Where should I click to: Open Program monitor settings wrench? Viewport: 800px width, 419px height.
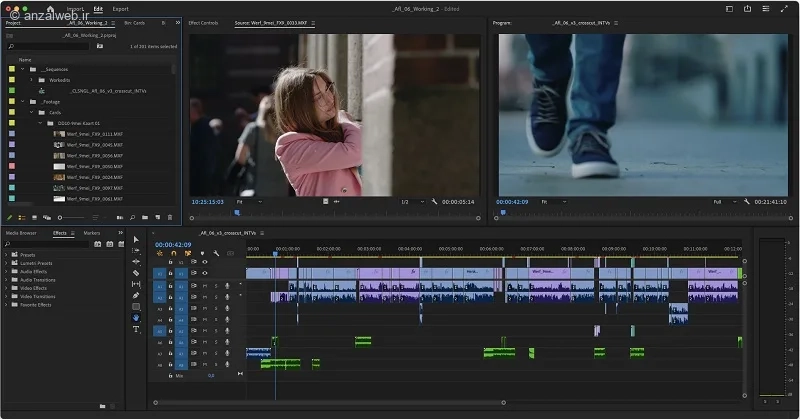point(746,202)
